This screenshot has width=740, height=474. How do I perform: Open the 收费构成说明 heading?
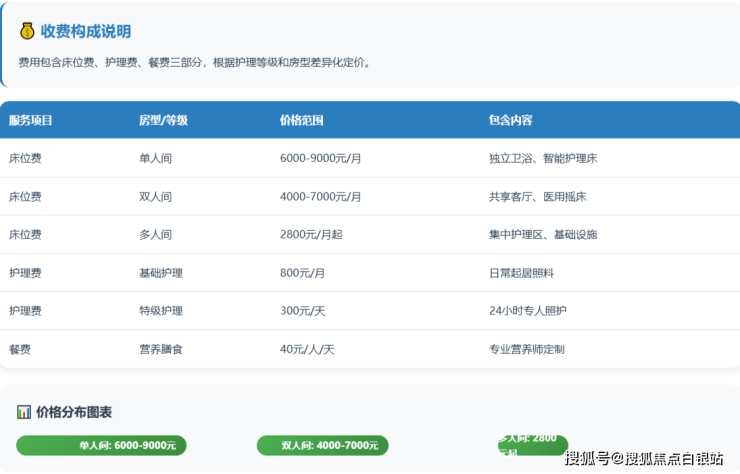tap(86, 32)
